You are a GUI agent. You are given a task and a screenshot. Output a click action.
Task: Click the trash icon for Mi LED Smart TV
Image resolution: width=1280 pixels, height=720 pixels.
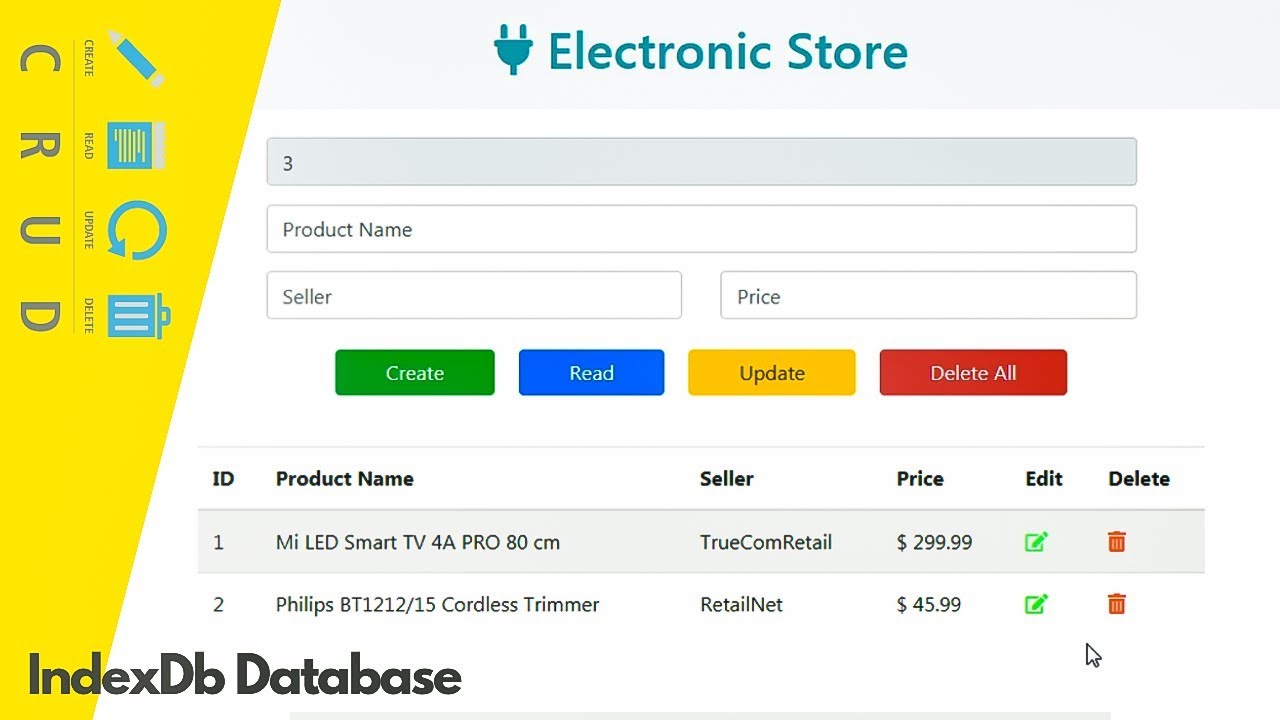[x=1117, y=542]
